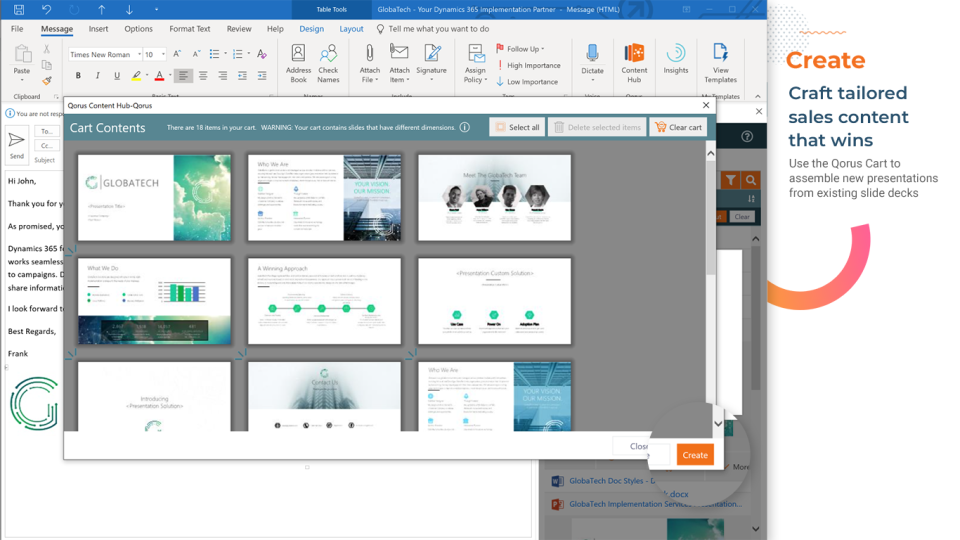Click View Templates icon
The height and width of the screenshot is (540, 960).
point(720,53)
